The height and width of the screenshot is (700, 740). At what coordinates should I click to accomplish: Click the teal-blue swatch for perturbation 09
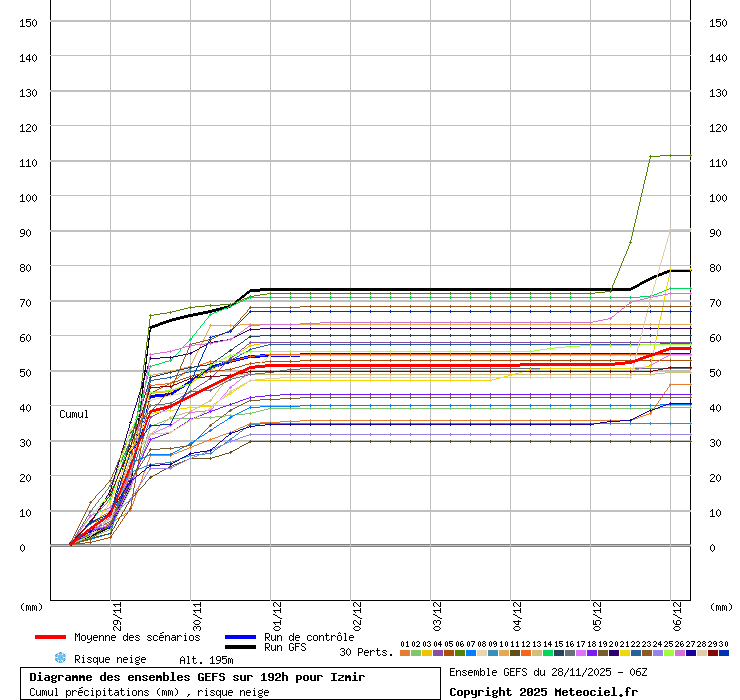coord(493,653)
